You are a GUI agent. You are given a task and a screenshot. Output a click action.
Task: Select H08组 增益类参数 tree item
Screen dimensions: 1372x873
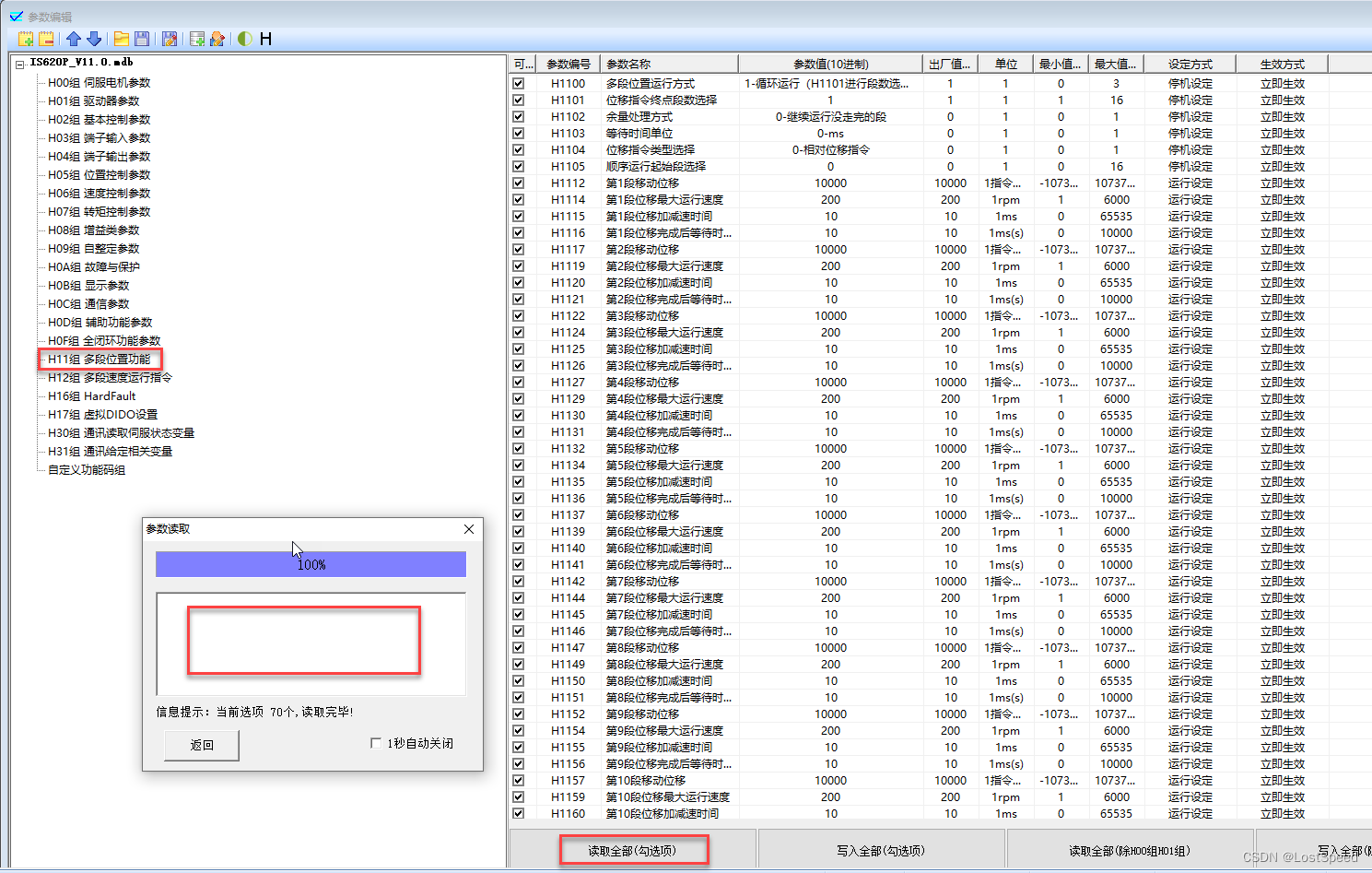94,230
